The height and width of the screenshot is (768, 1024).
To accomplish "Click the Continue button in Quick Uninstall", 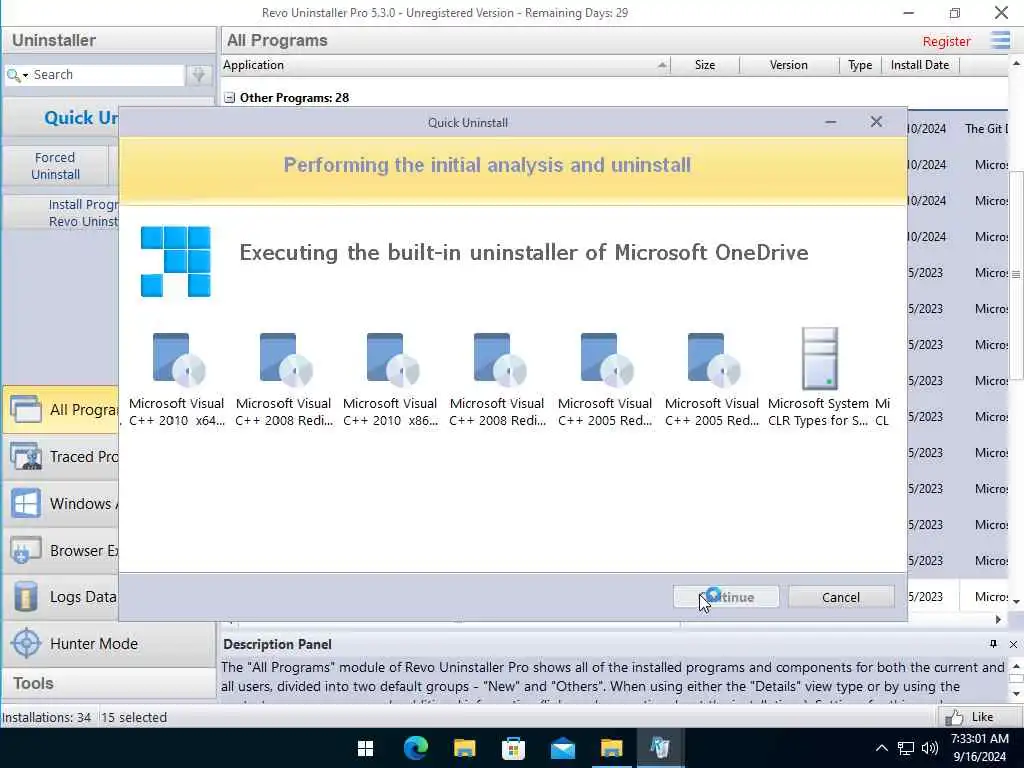I will click(726, 597).
